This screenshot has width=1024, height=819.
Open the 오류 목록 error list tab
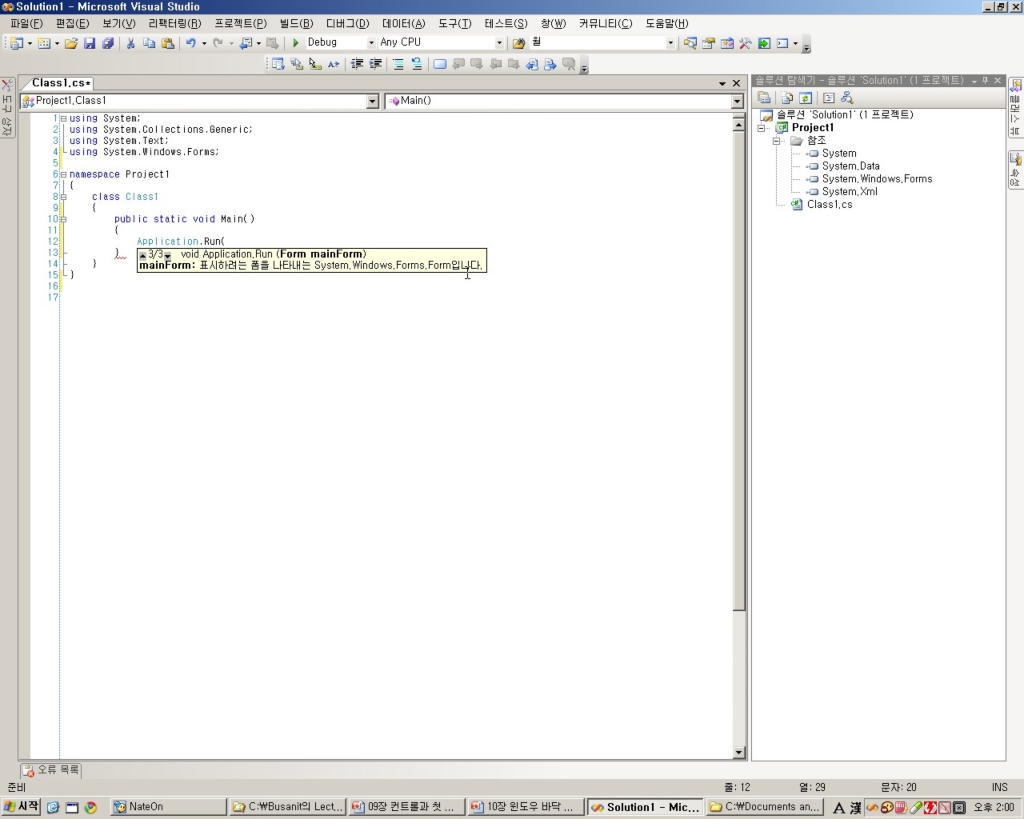tap(51, 770)
